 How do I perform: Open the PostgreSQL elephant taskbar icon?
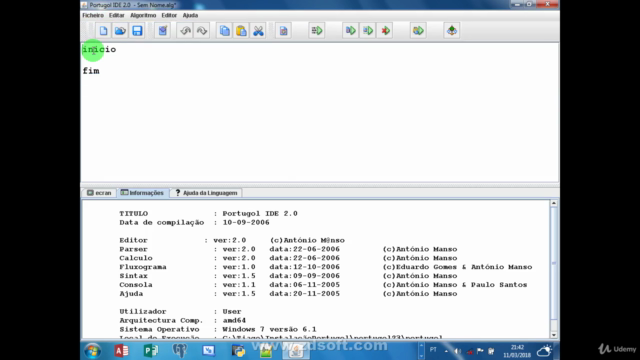tap(180, 351)
